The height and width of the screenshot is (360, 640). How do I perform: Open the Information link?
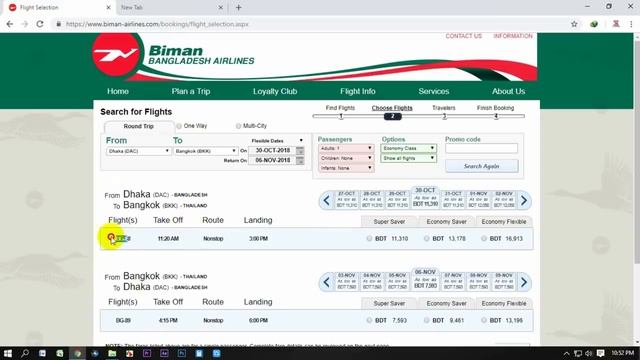pos(513,36)
